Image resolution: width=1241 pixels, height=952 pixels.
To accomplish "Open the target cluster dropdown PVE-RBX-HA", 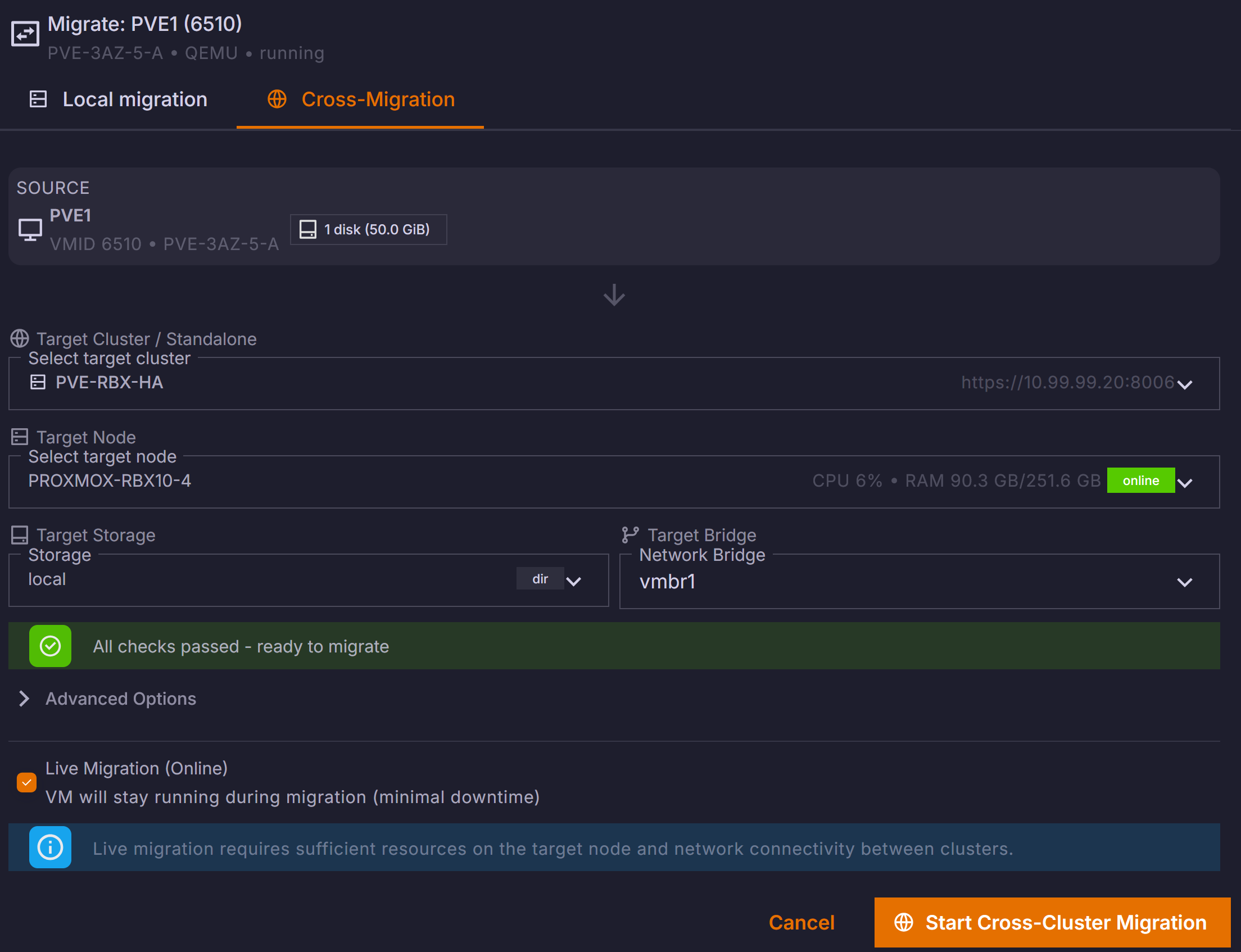I will 614,384.
